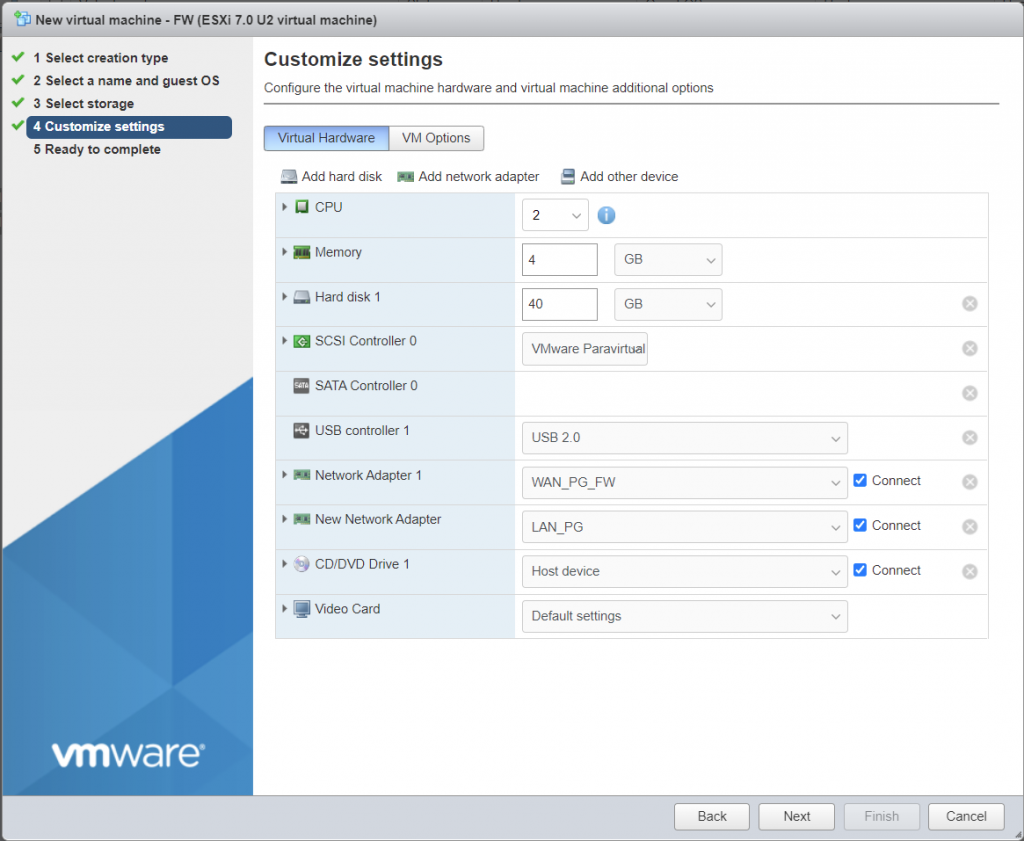This screenshot has height=841, width=1024.
Task: Open the Memory unit GB dropdown
Action: 668,260
